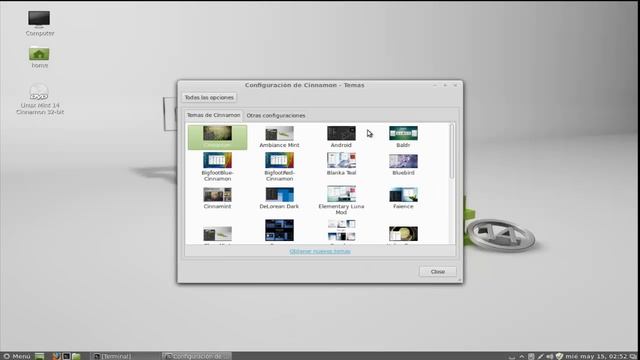640x360 pixels.
Task: Switch to the Terminal window in taskbar
Action: coord(124,356)
